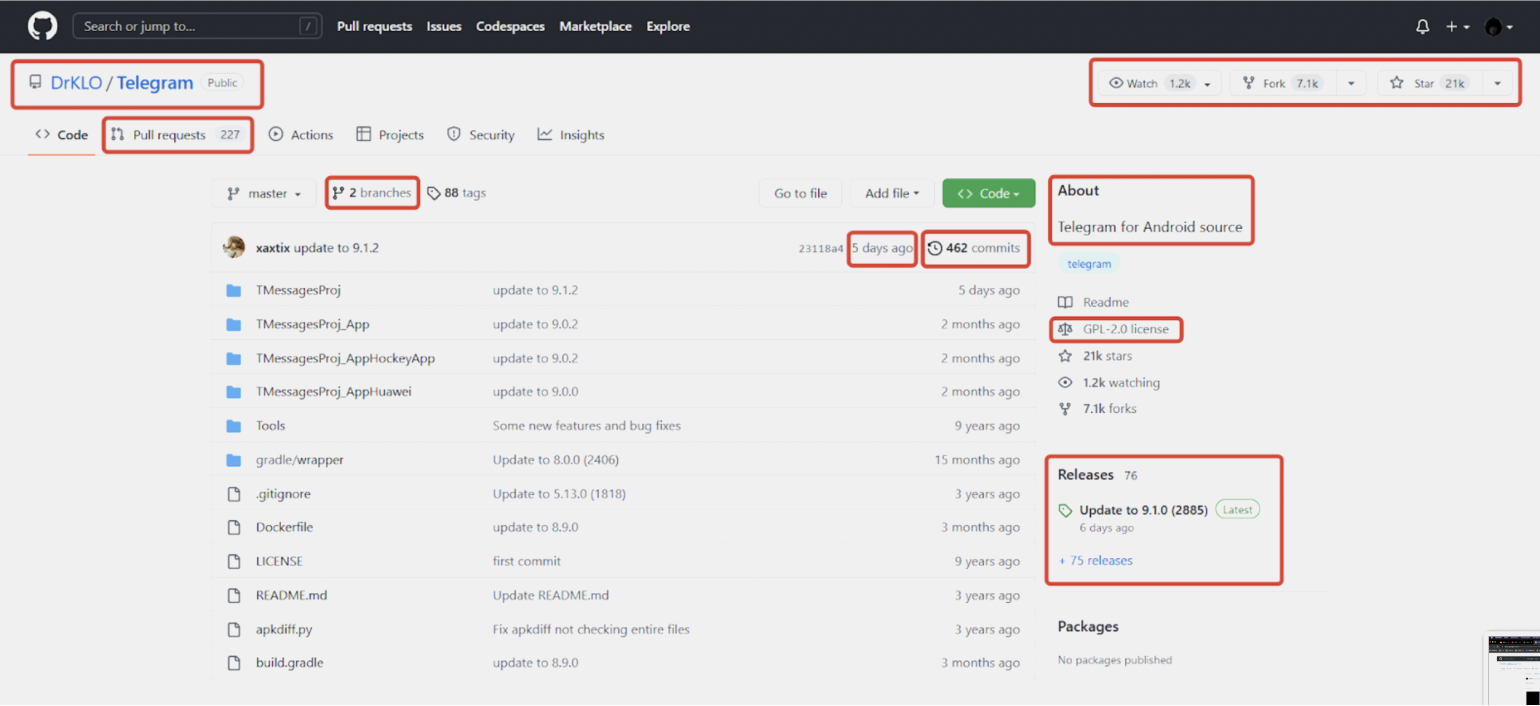Click the Go to file button
The height and width of the screenshot is (706, 1540).
point(800,193)
